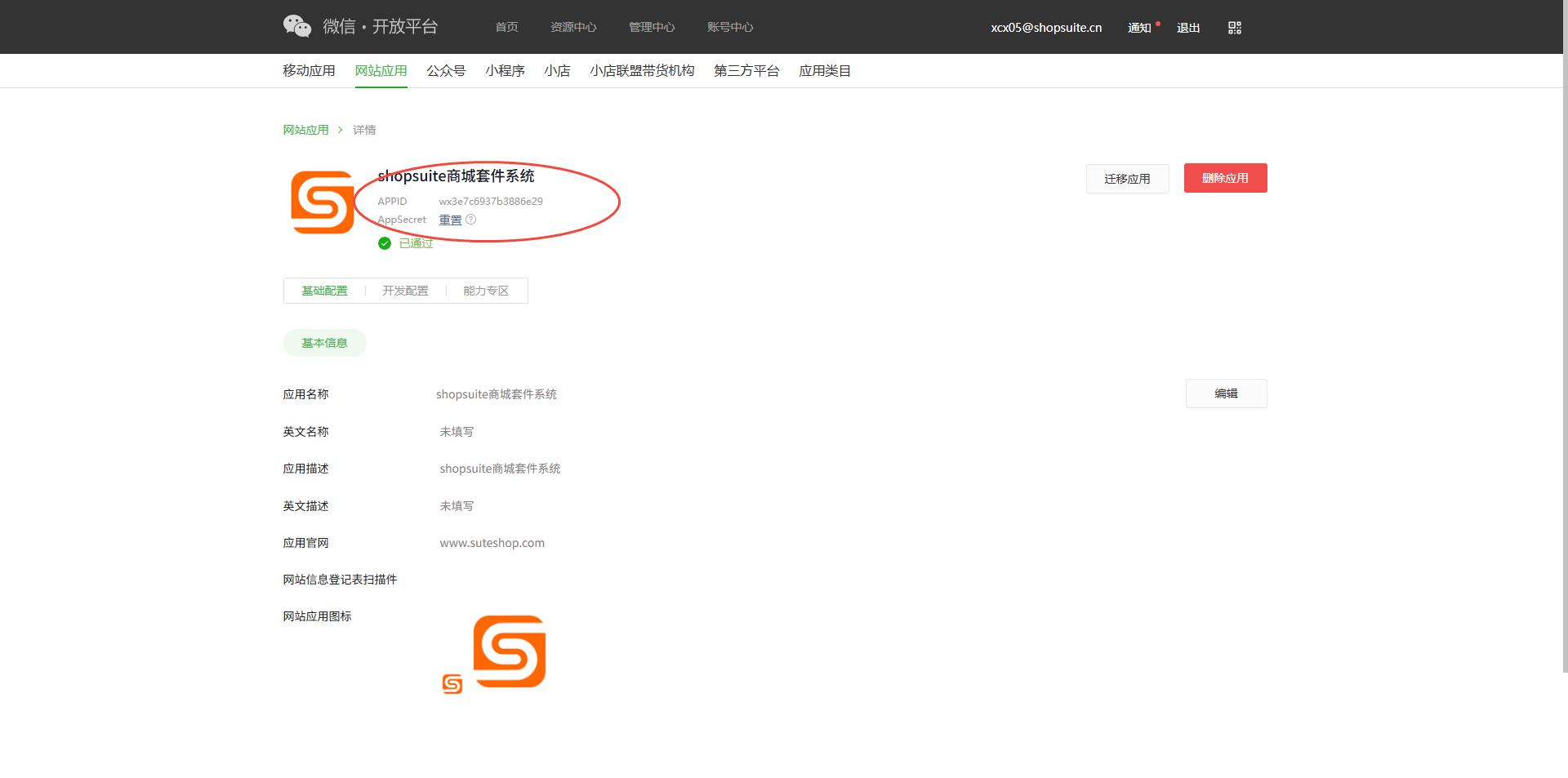1568x778 pixels.
Task: Click the 已通过 status text
Action: 416,243
